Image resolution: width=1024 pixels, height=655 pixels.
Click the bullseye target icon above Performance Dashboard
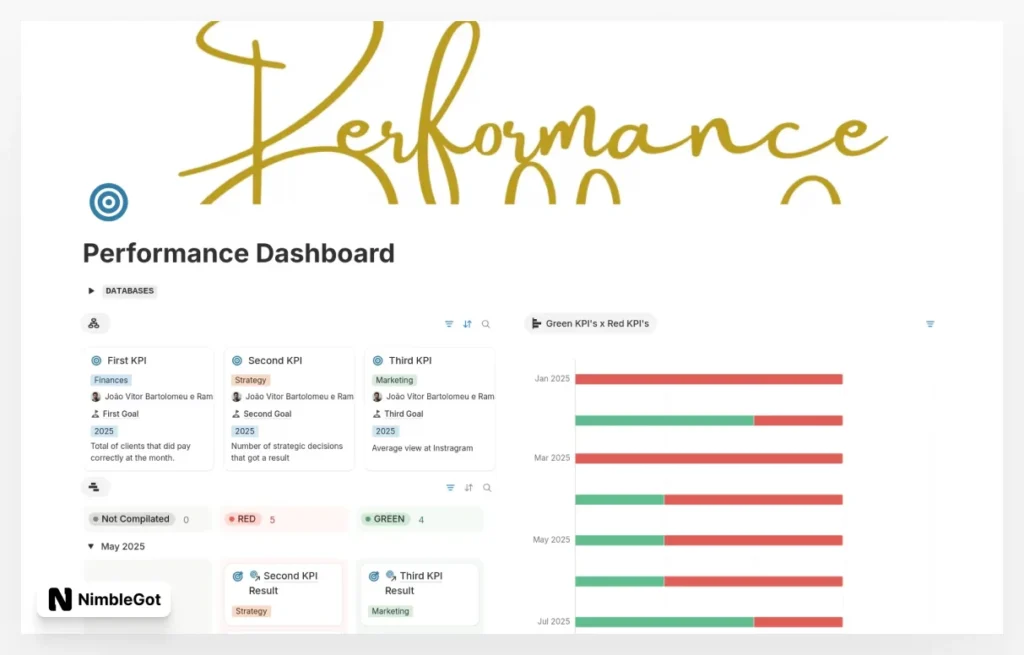pos(107,202)
